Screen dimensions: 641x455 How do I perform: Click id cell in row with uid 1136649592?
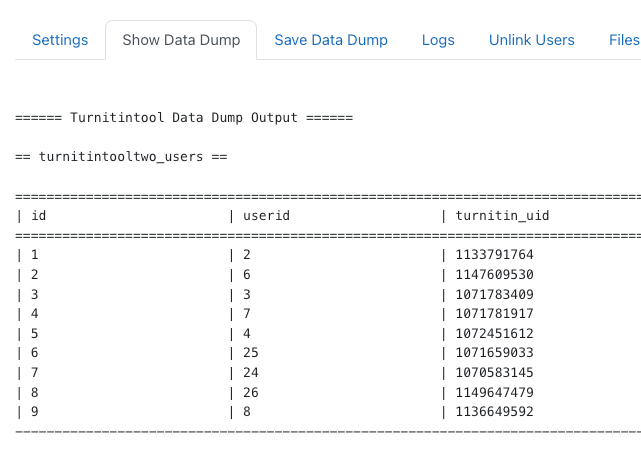point(35,411)
